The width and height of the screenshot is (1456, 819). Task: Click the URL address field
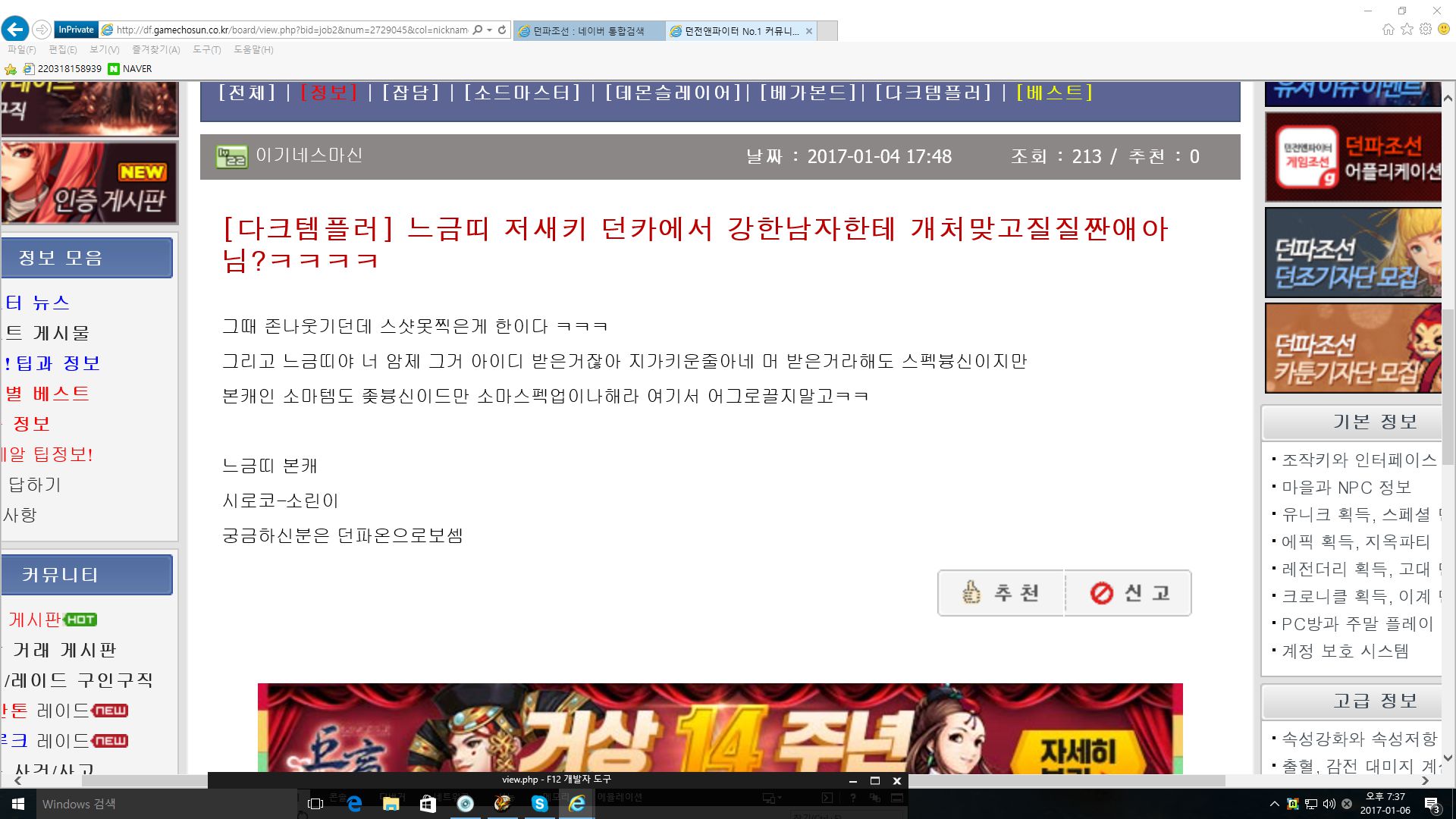[292, 30]
